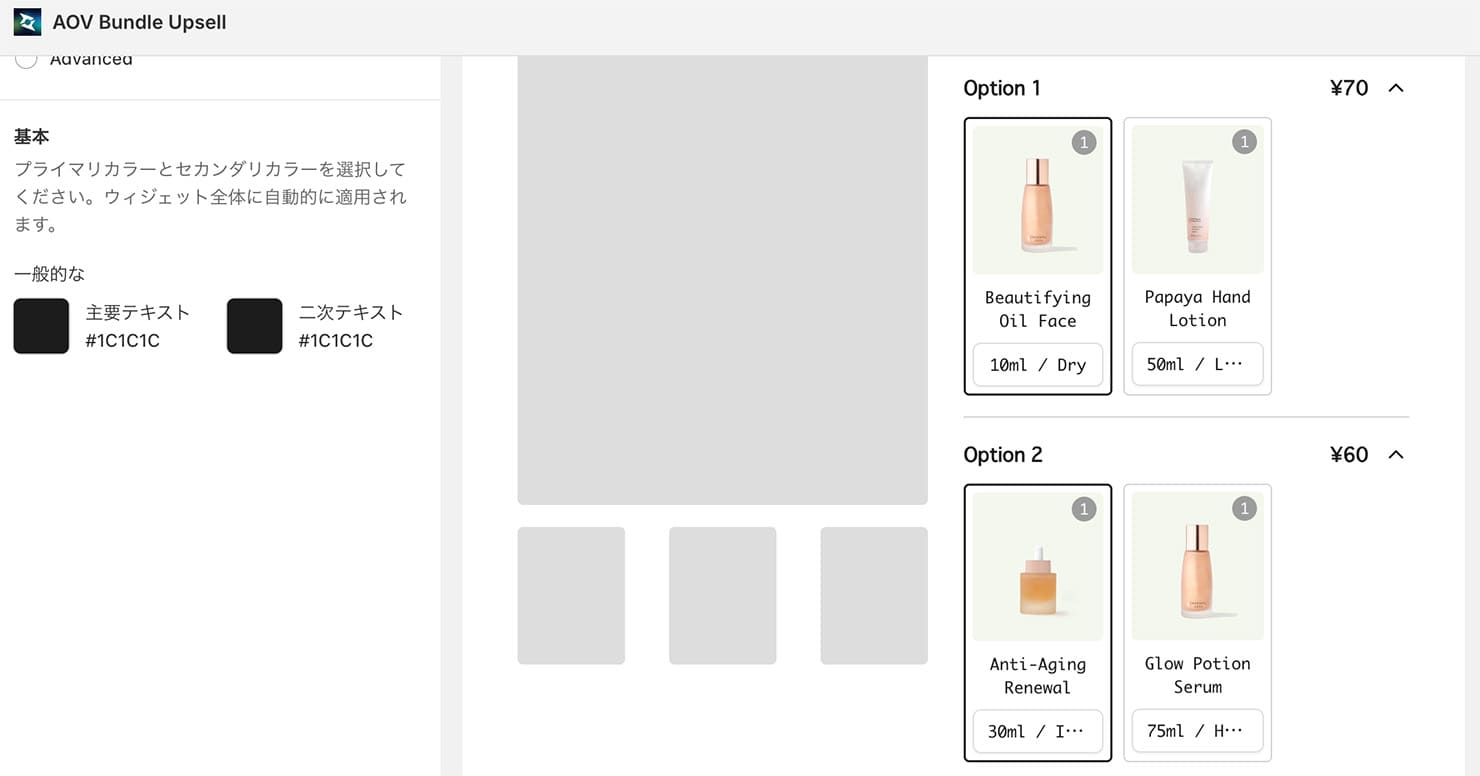The height and width of the screenshot is (776, 1480).
Task: Select the first small gallery thumbnail placeholder
Action: point(571,595)
